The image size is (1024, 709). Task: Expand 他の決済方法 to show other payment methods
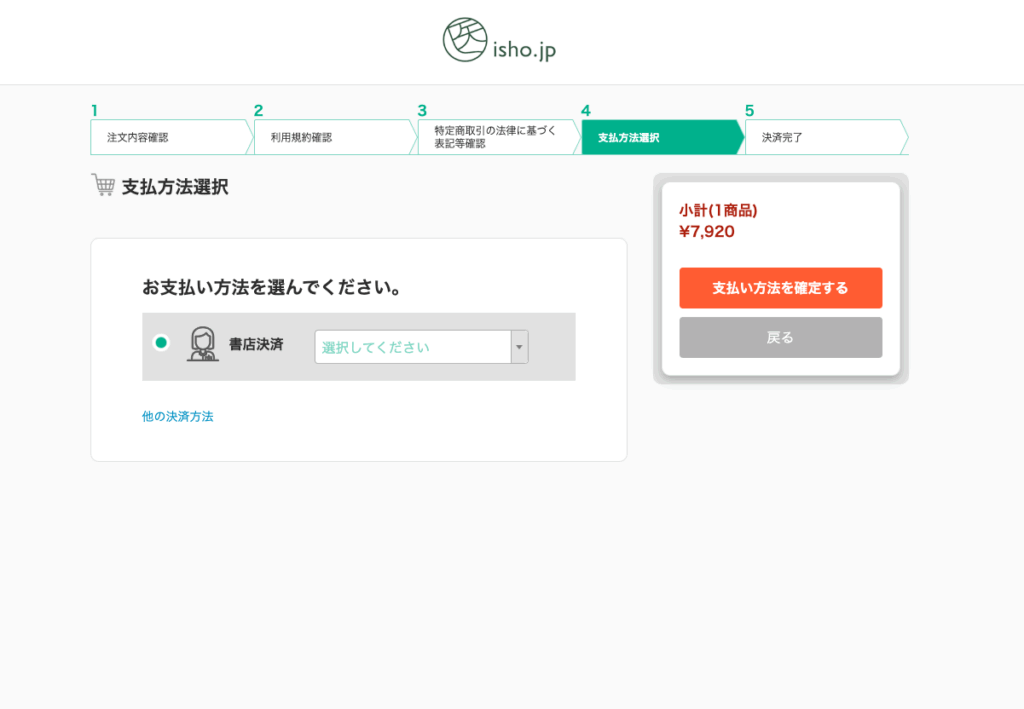177,416
